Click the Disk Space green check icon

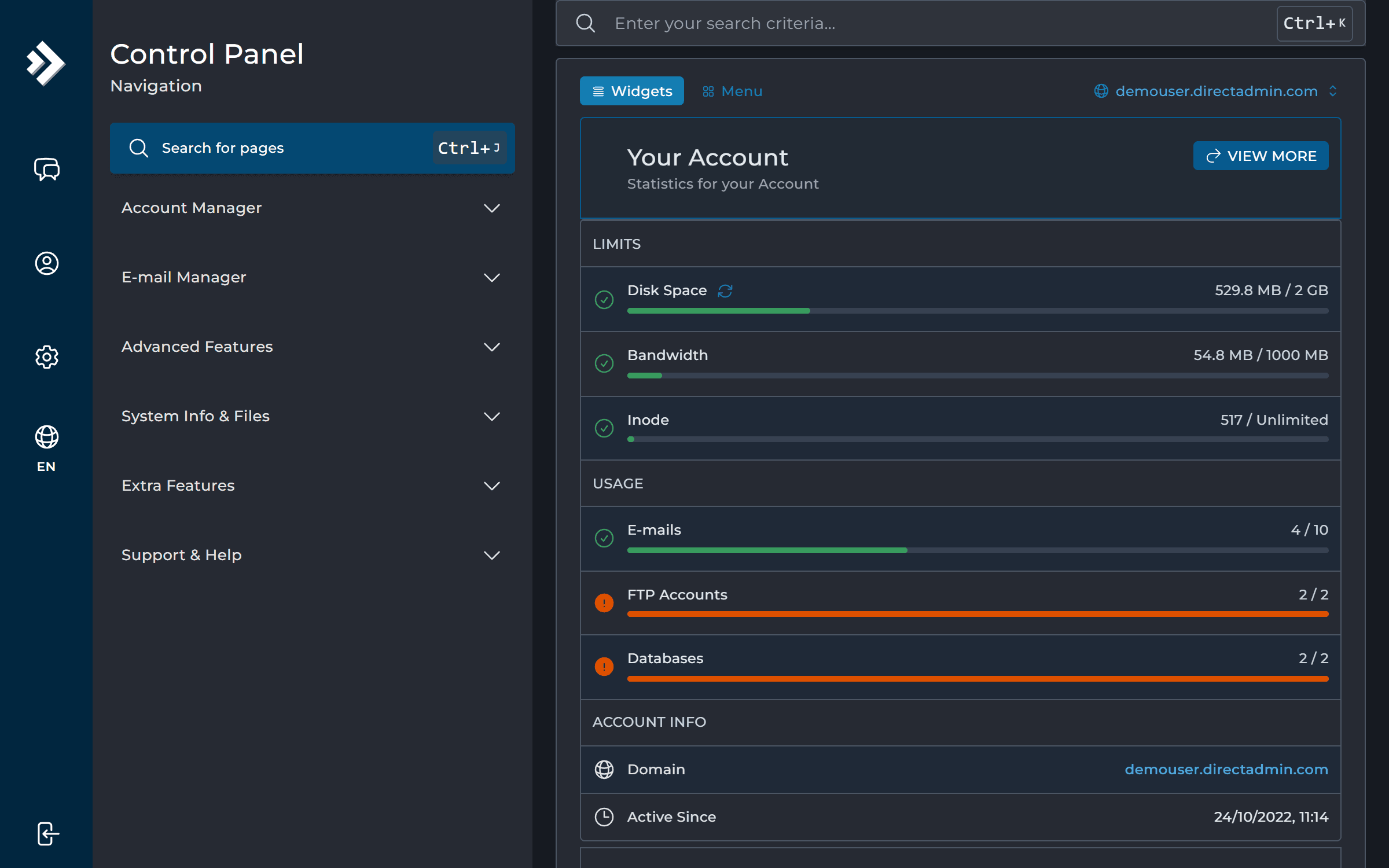(604, 299)
